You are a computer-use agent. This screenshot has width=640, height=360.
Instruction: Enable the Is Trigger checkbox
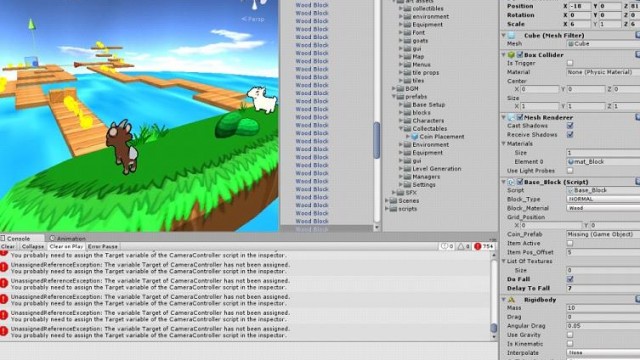570,63
